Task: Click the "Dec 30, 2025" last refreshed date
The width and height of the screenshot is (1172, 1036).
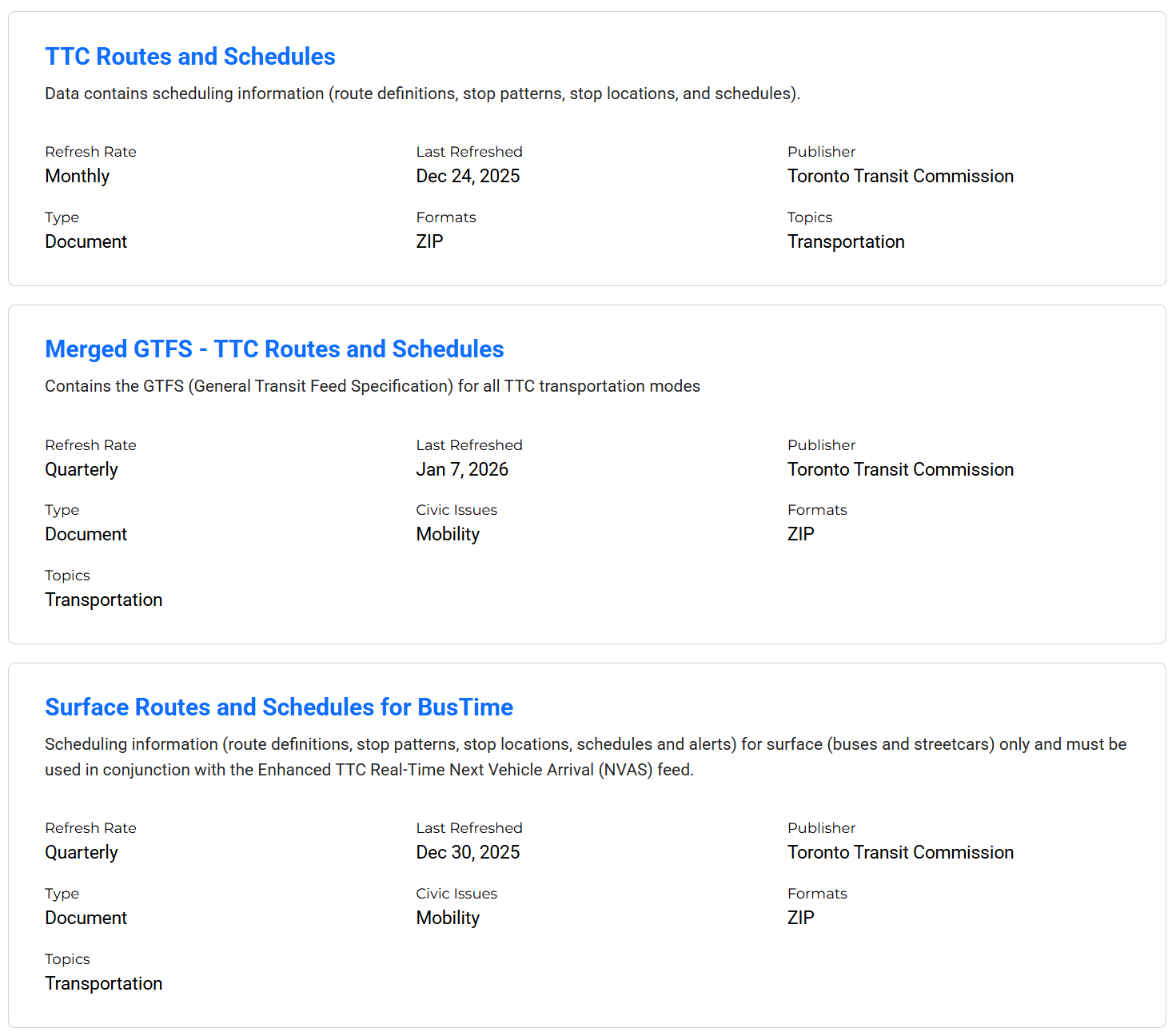Action: coord(468,853)
